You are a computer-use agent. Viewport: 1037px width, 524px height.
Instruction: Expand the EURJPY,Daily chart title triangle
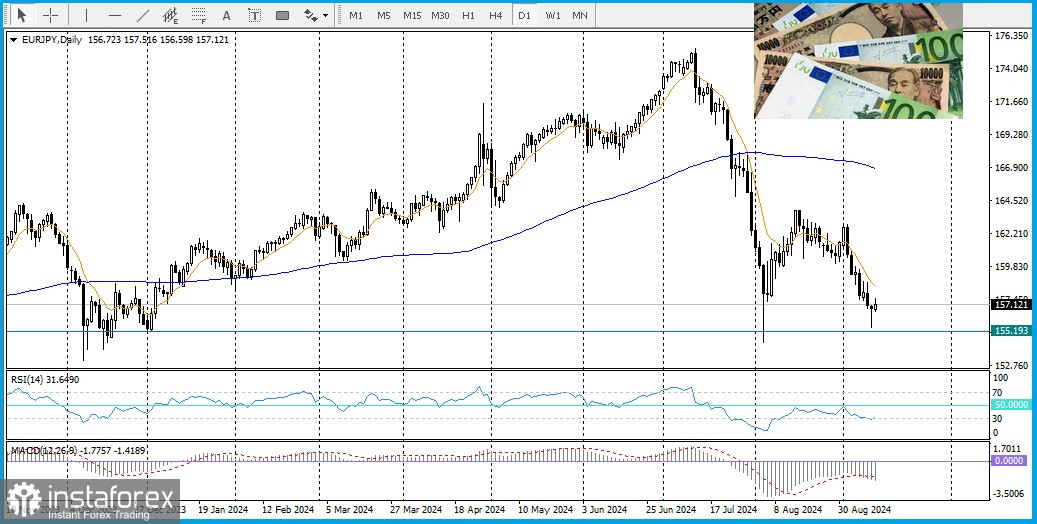(14, 40)
